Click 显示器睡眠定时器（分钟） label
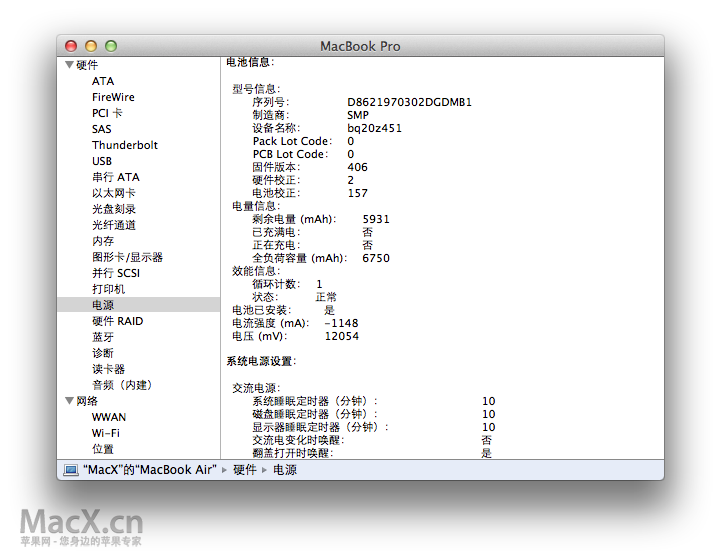Screen dimensions: 721x559 tap(320, 428)
